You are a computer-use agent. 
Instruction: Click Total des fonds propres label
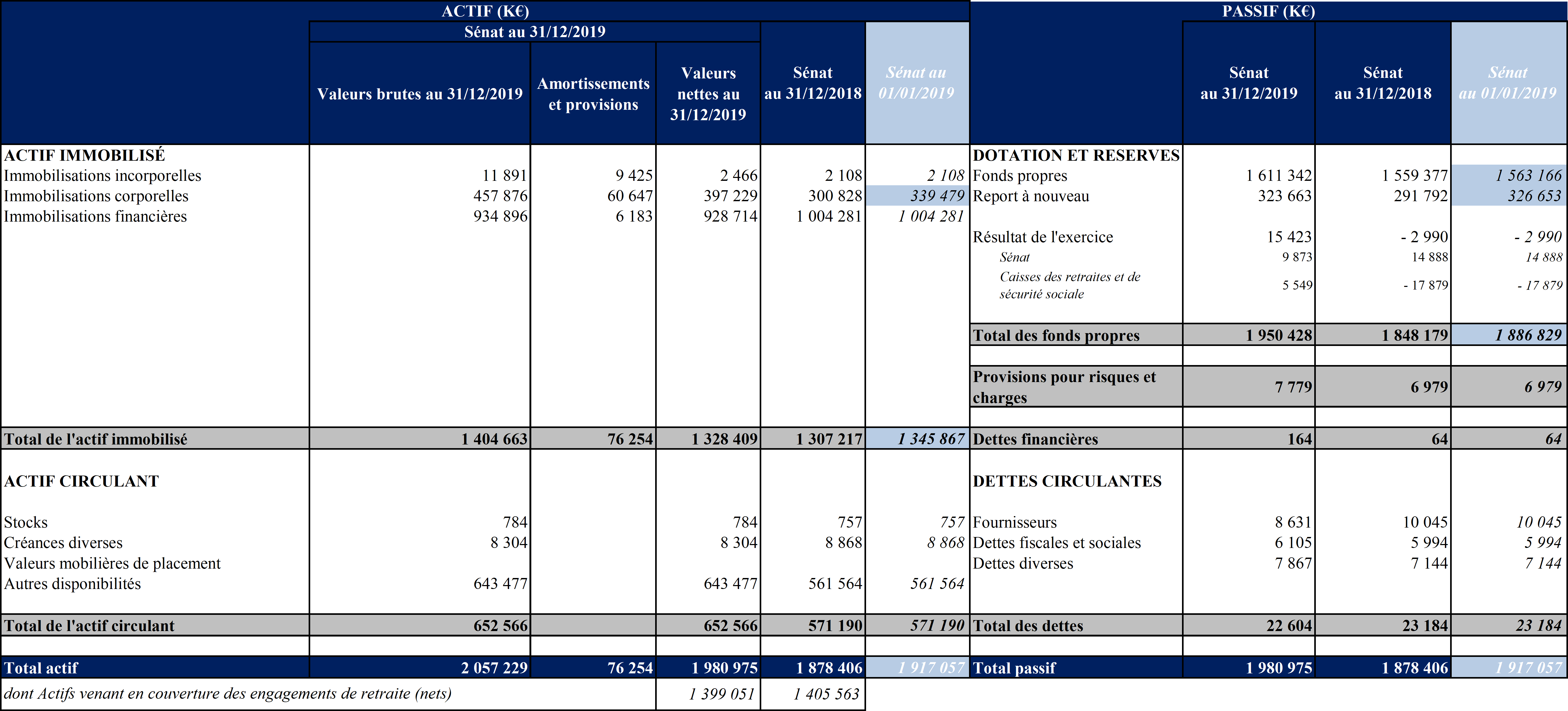[x=1056, y=336]
